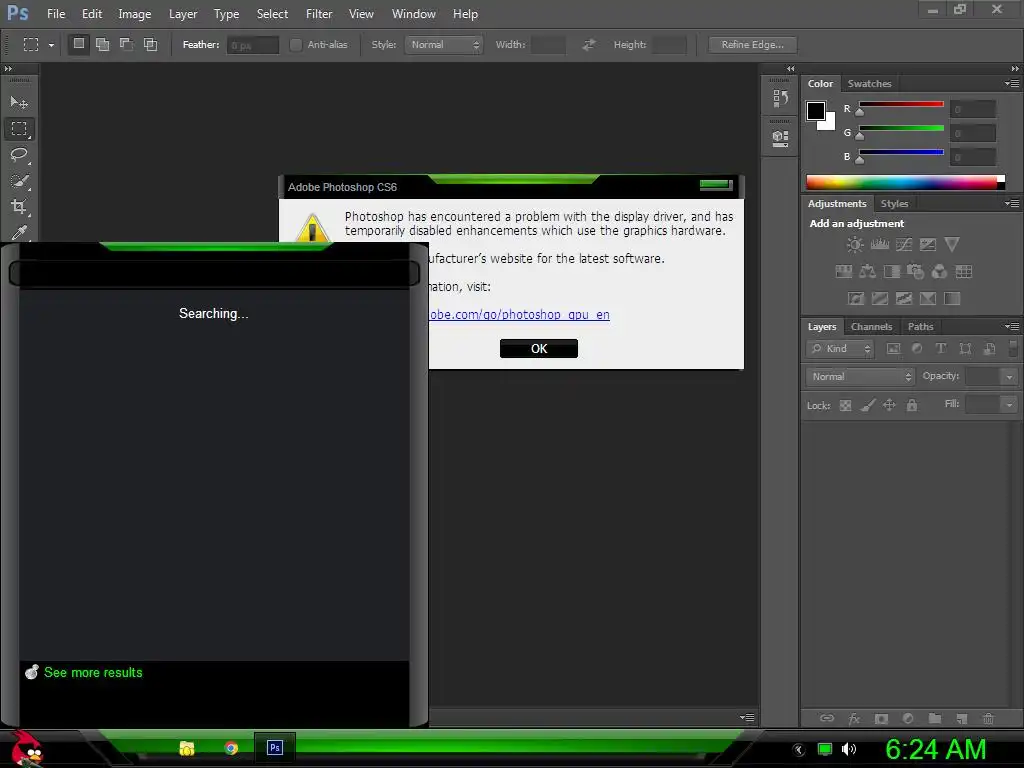
Task: Add a Color Lookup adjustment
Action: click(x=964, y=272)
